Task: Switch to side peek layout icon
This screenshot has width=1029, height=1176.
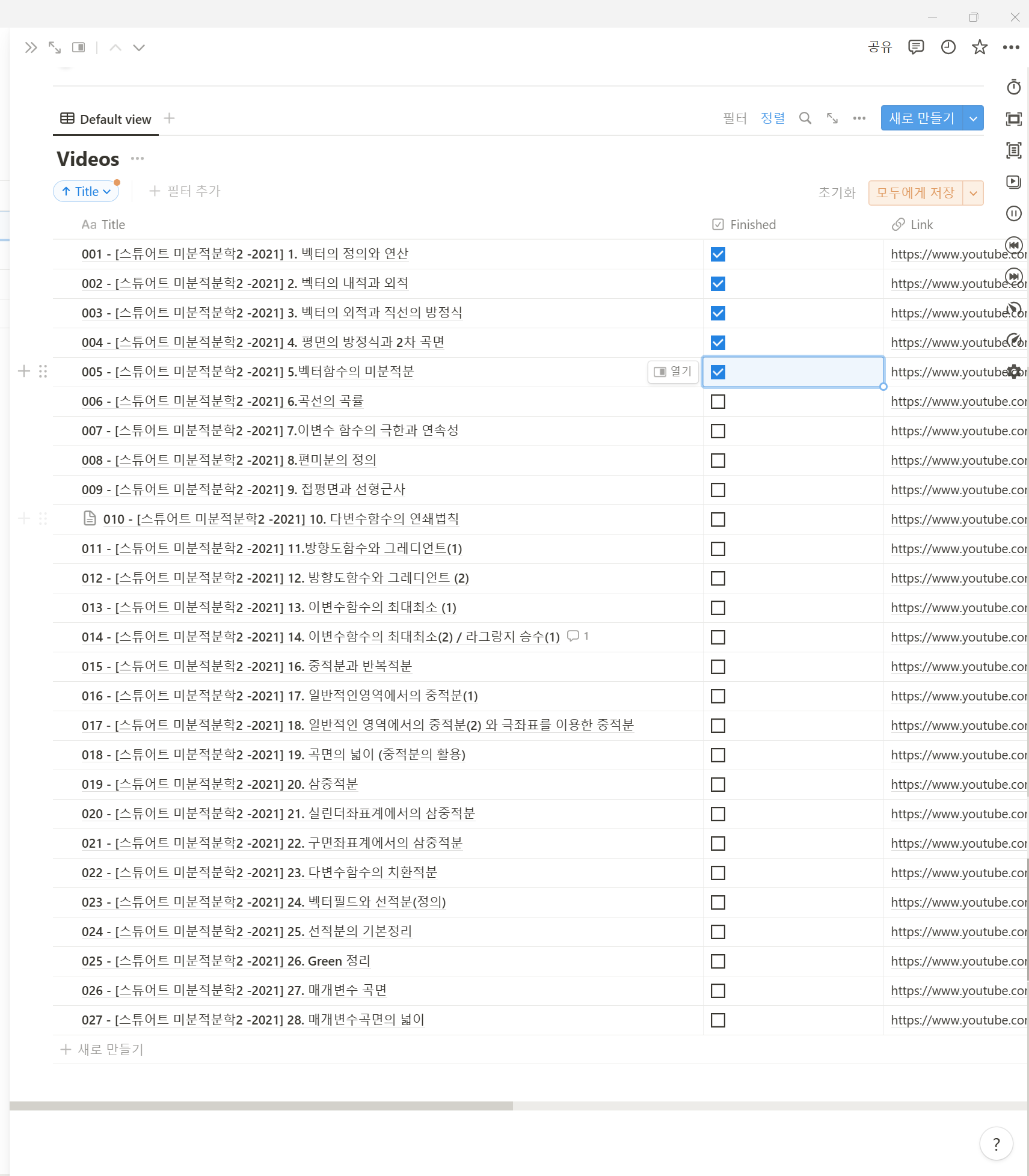Action: click(x=78, y=47)
